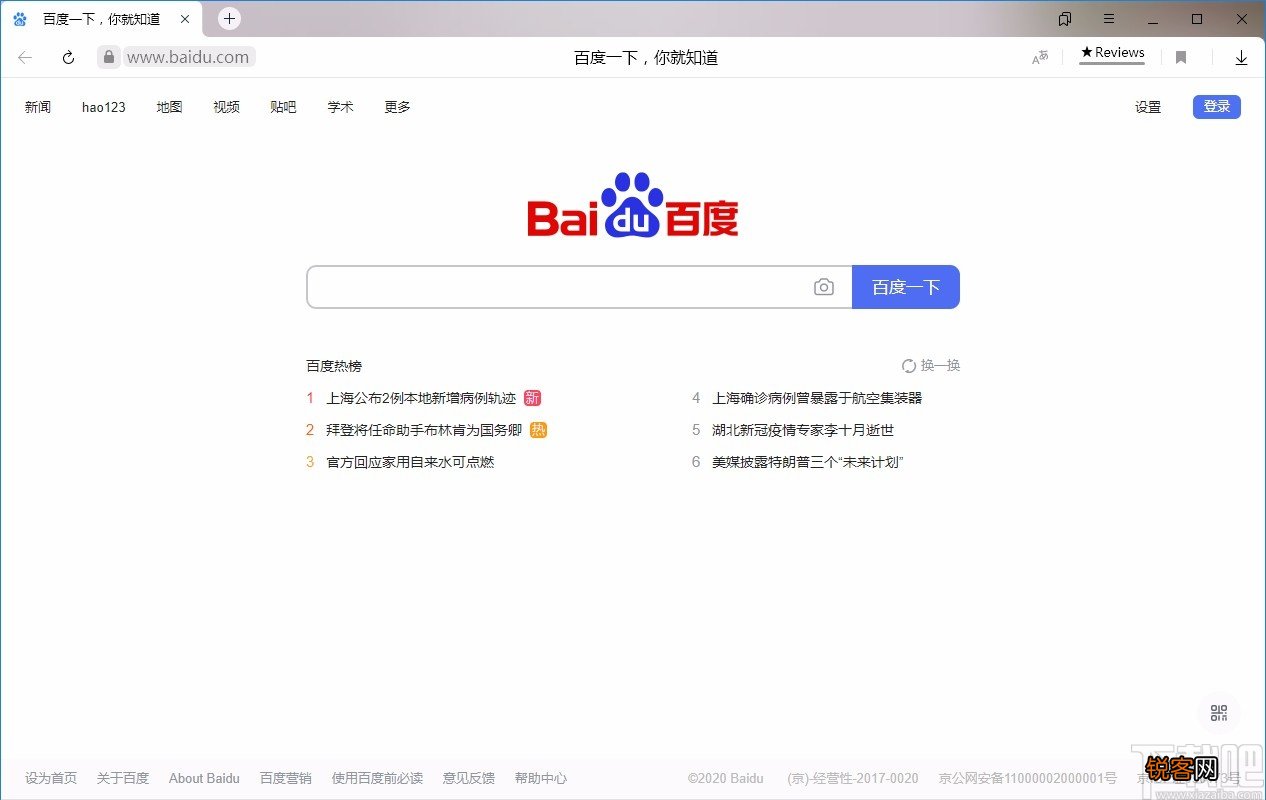Click the page title in the address bar

(x=646, y=58)
